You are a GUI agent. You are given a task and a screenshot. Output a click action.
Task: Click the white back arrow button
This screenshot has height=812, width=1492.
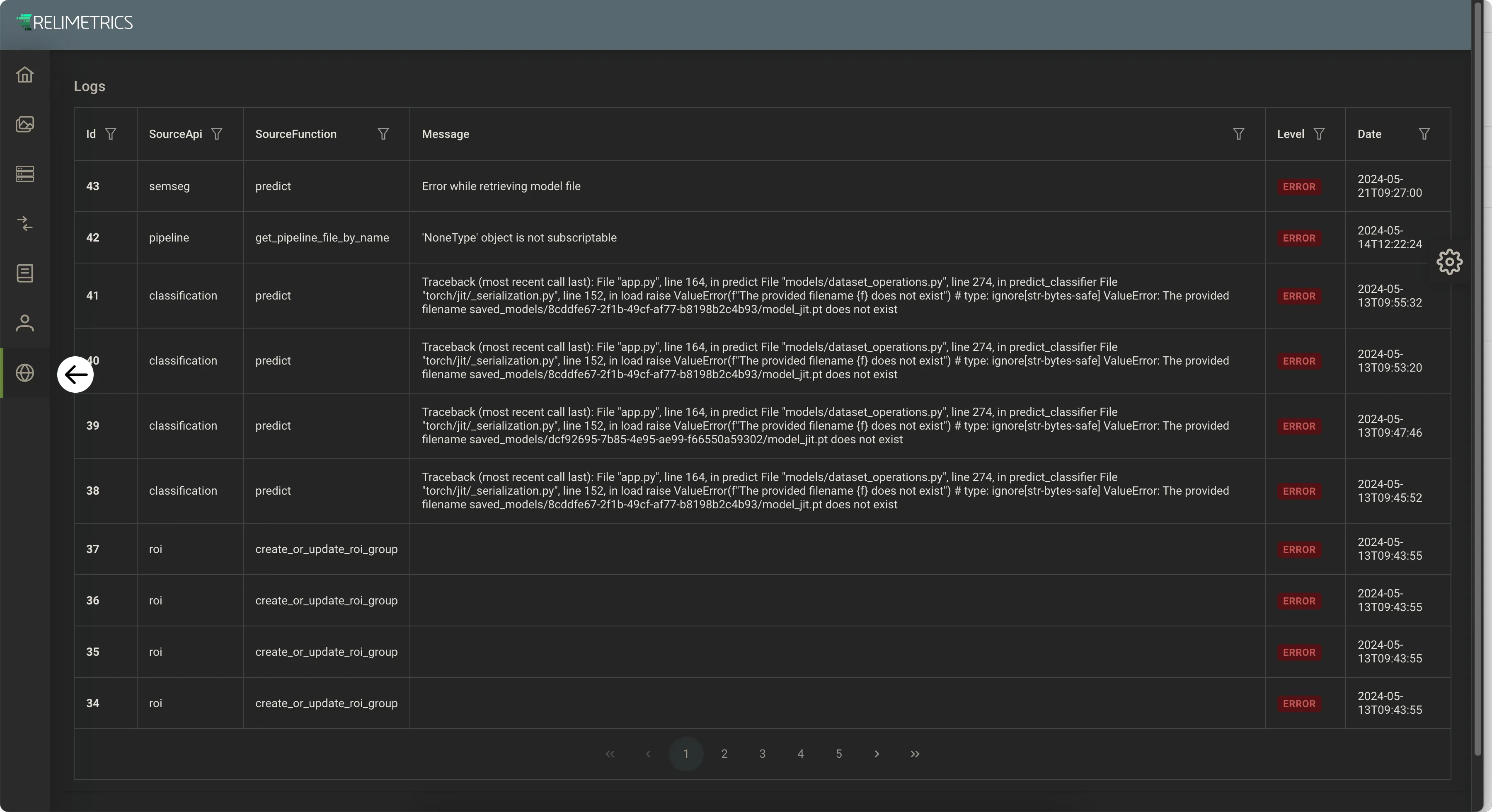[x=75, y=375]
